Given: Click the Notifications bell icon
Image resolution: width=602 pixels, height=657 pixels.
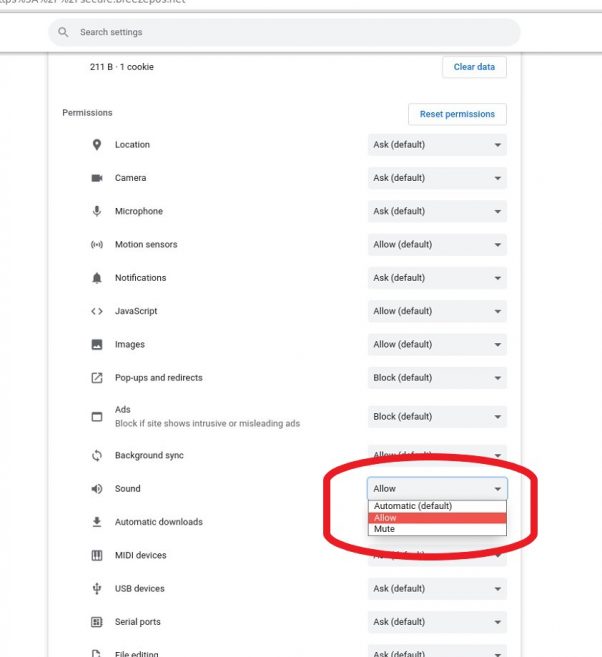Looking at the screenshot, I should click(97, 278).
